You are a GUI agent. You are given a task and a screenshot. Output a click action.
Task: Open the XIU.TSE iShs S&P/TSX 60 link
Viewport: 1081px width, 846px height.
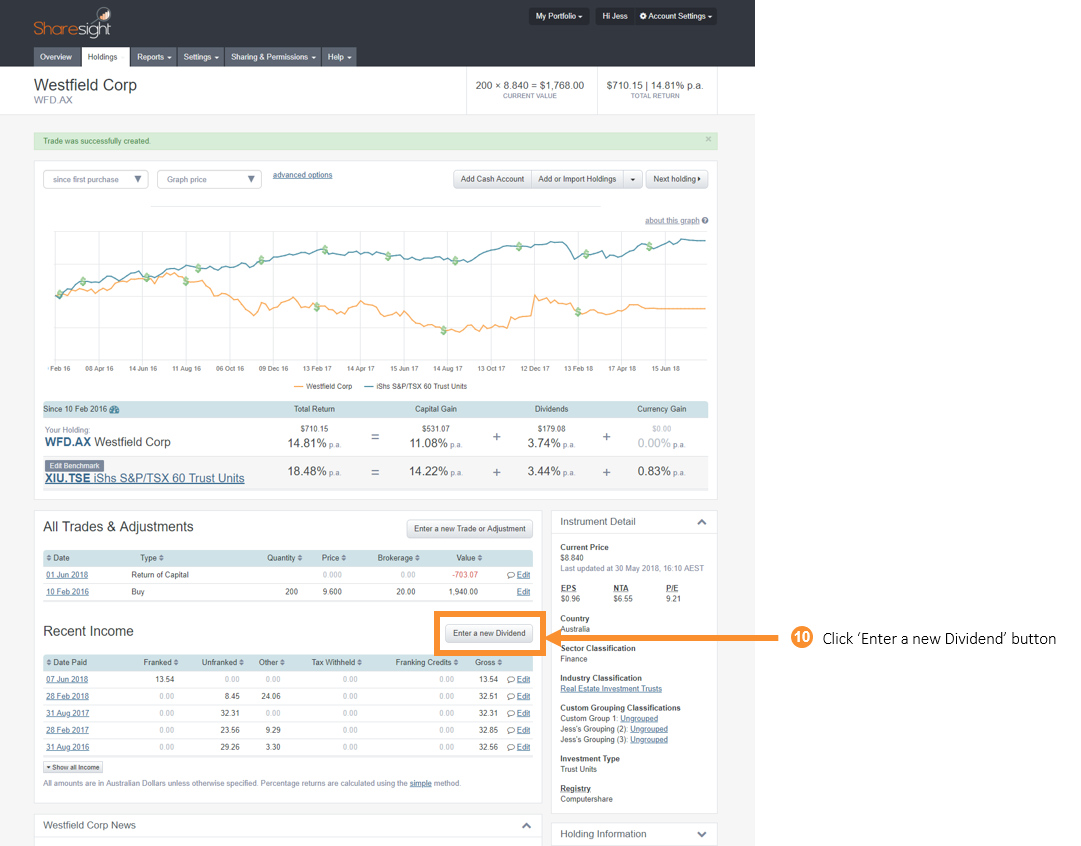click(x=145, y=479)
